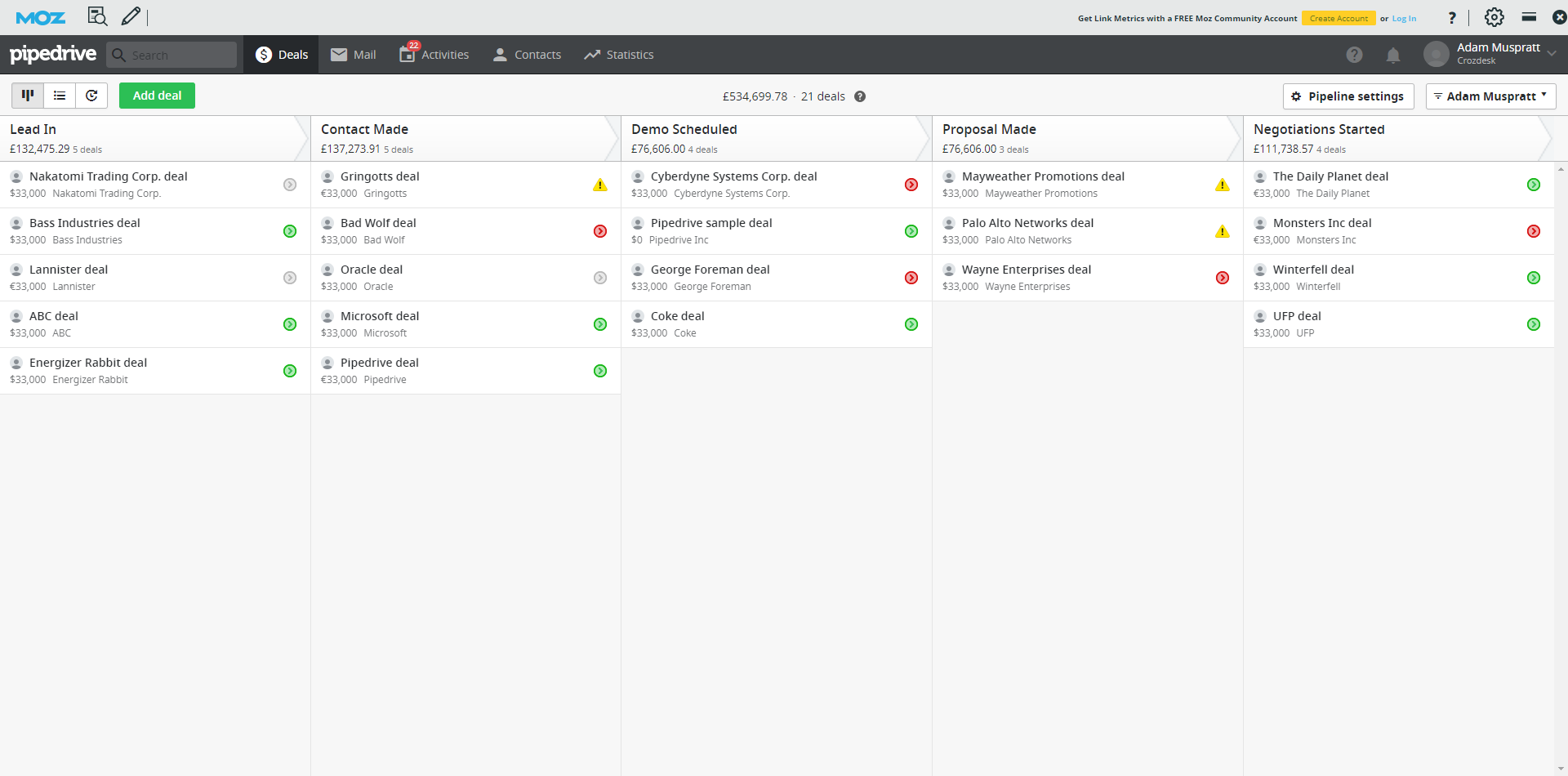The height and width of the screenshot is (776, 1568).
Task: Click overdue red icon on Bad Wolf deal
Action: point(600,231)
